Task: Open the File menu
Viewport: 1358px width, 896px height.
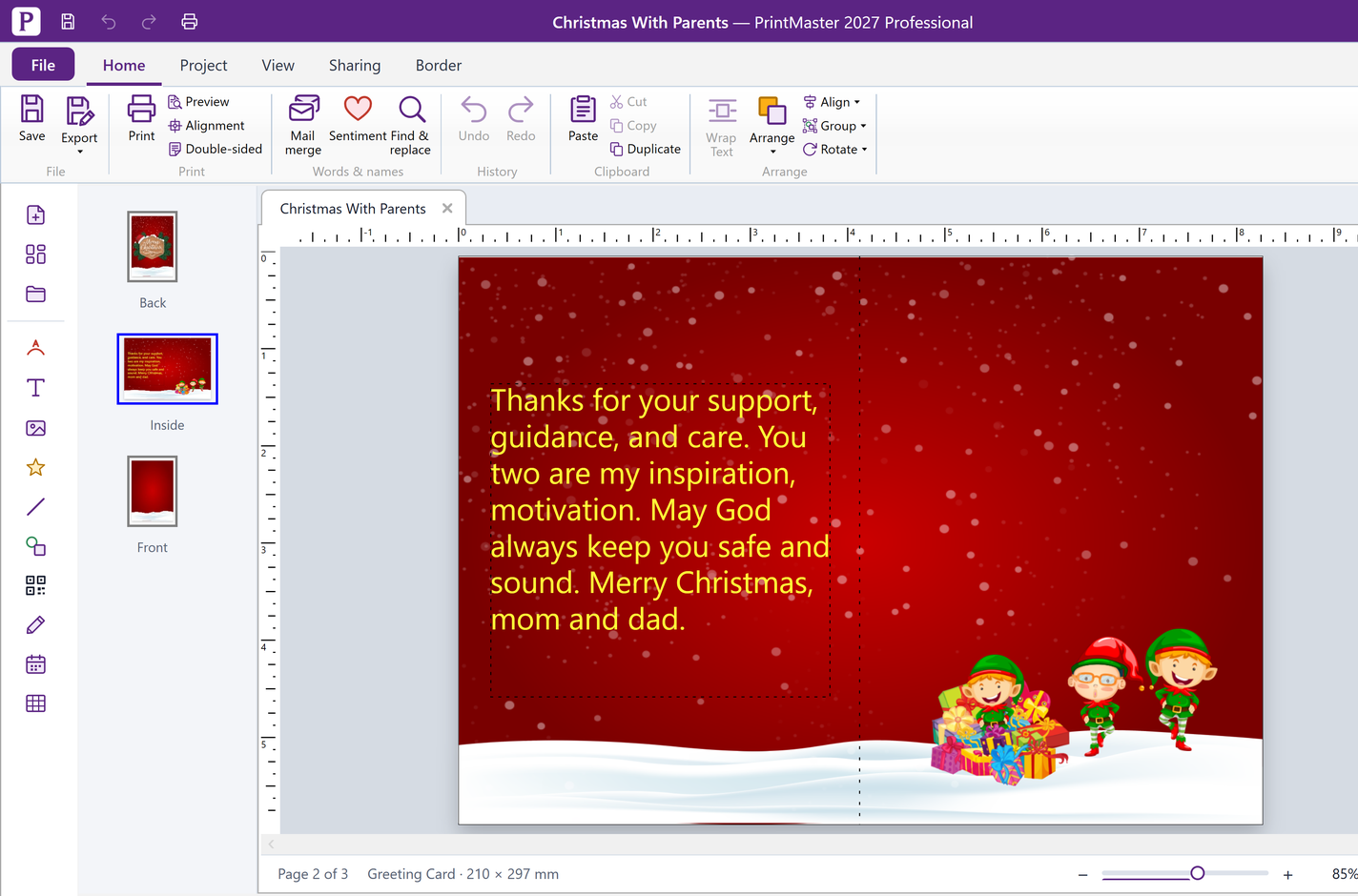Action: [43, 65]
